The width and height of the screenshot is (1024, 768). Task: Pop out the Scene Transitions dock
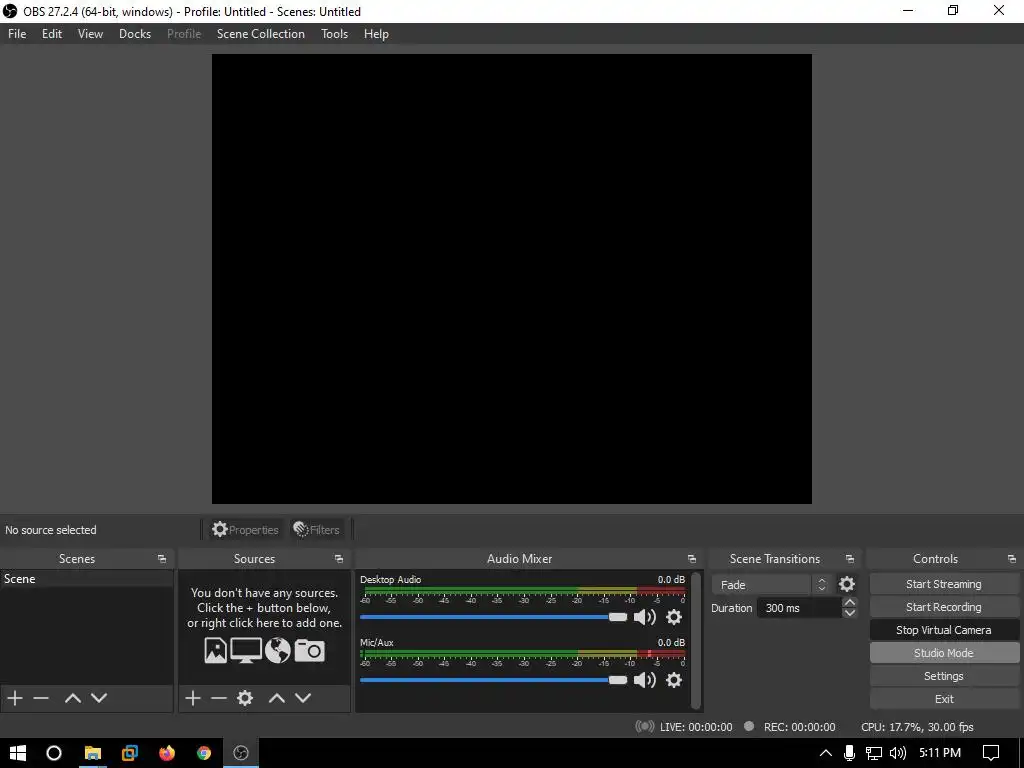click(850, 559)
